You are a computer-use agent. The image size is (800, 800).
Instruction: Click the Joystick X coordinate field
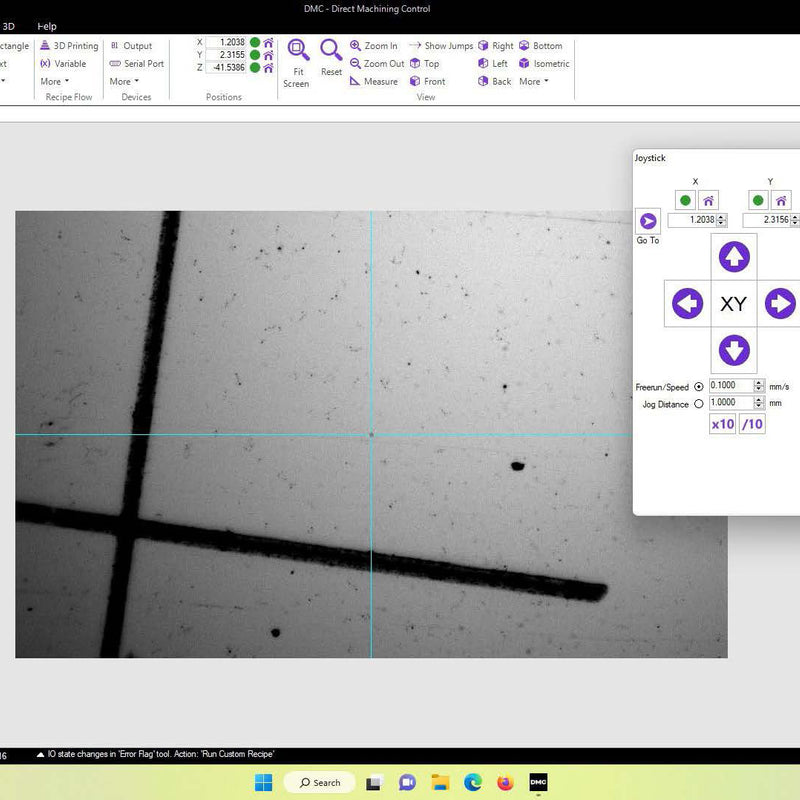[x=693, y=220]
